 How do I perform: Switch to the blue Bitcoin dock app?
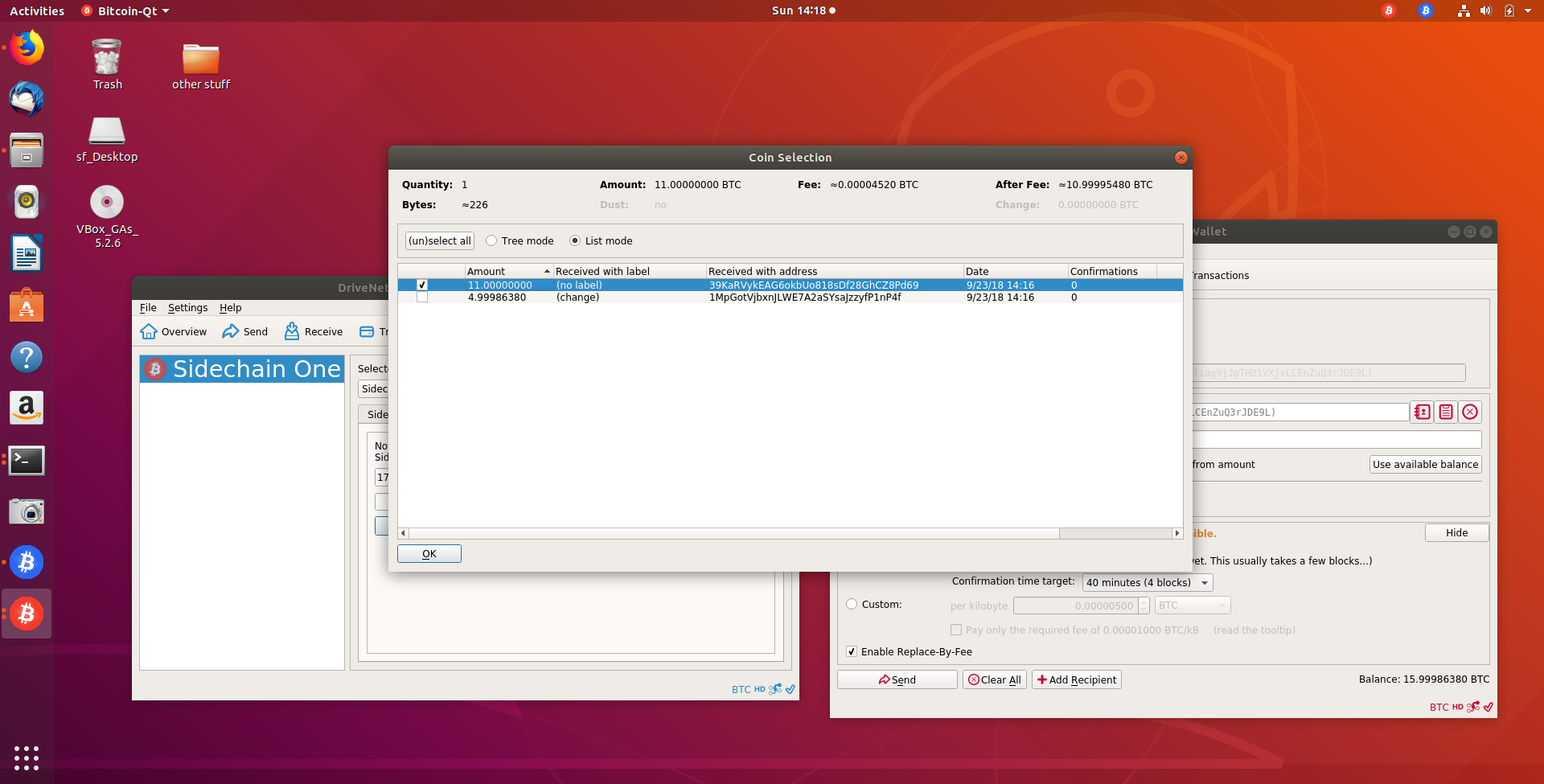click(x=27, y=562)
